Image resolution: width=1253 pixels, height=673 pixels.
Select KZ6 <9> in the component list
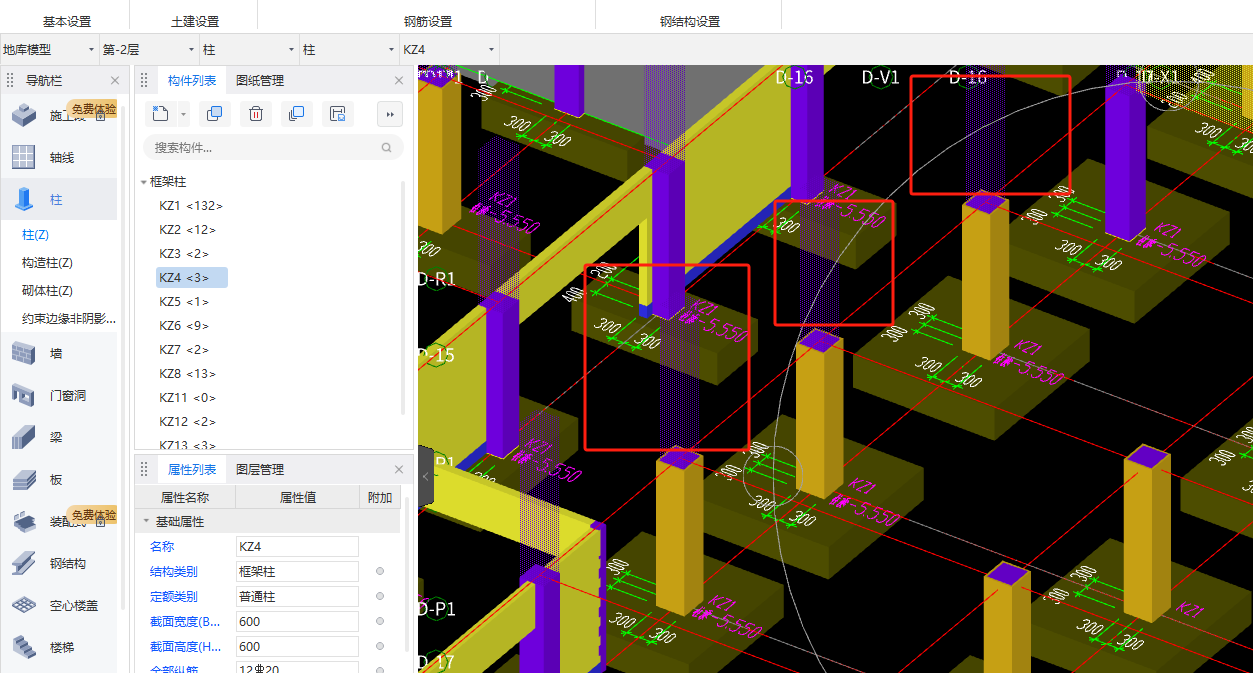click(185, 326)
